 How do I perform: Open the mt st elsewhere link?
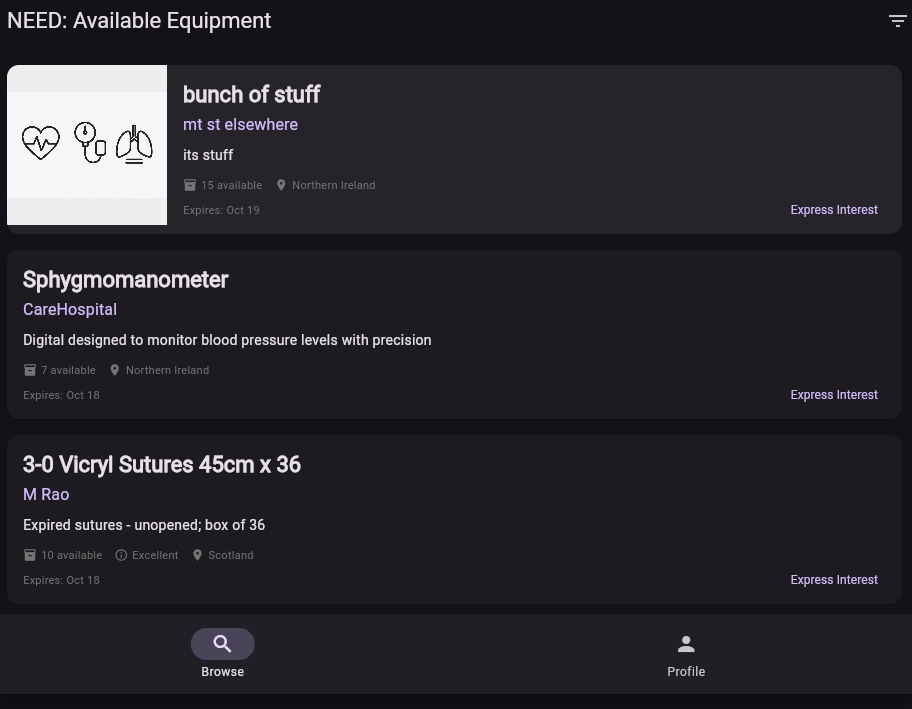tap(240, 125)
